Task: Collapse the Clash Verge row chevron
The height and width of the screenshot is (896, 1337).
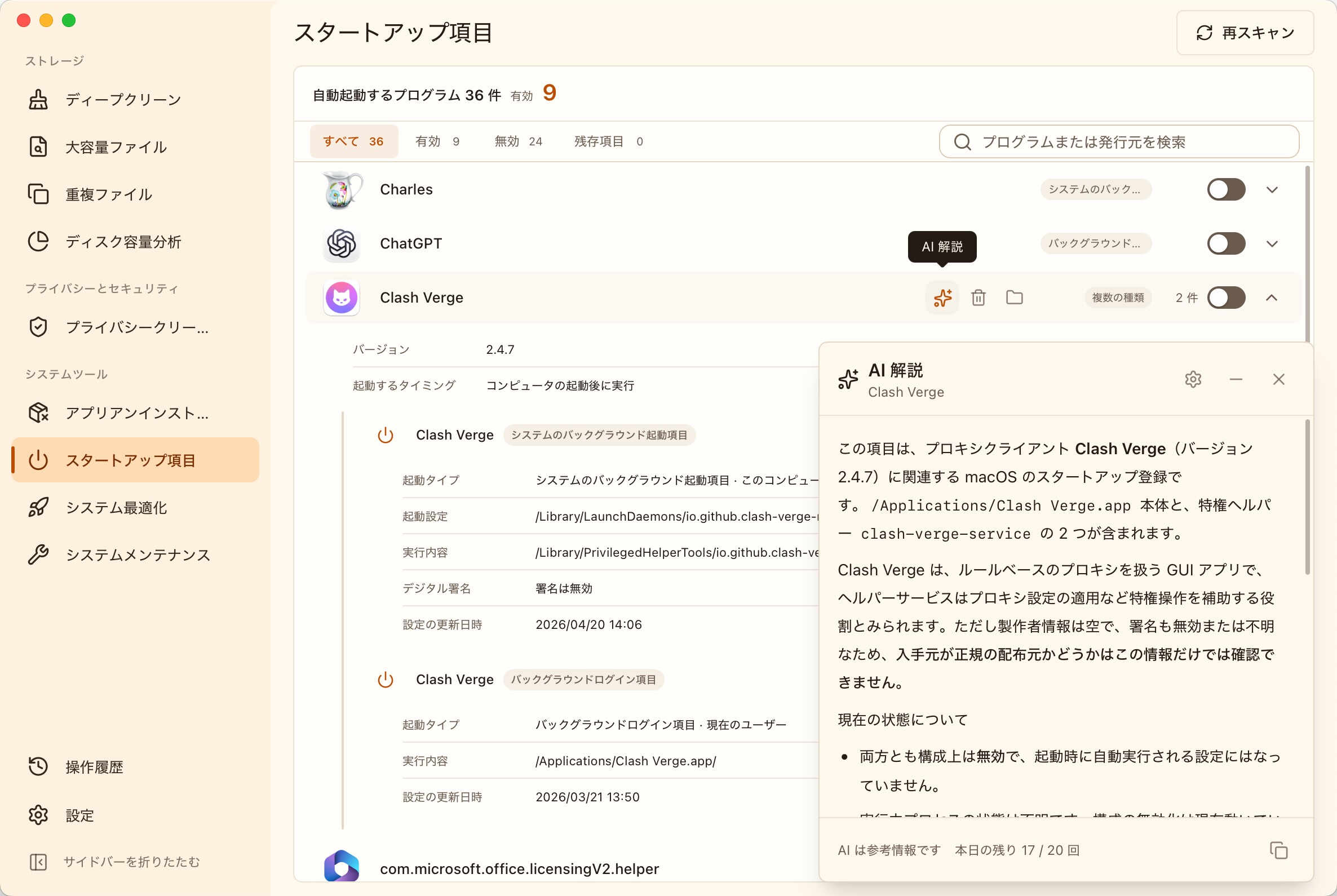Action: [1271, 298]
